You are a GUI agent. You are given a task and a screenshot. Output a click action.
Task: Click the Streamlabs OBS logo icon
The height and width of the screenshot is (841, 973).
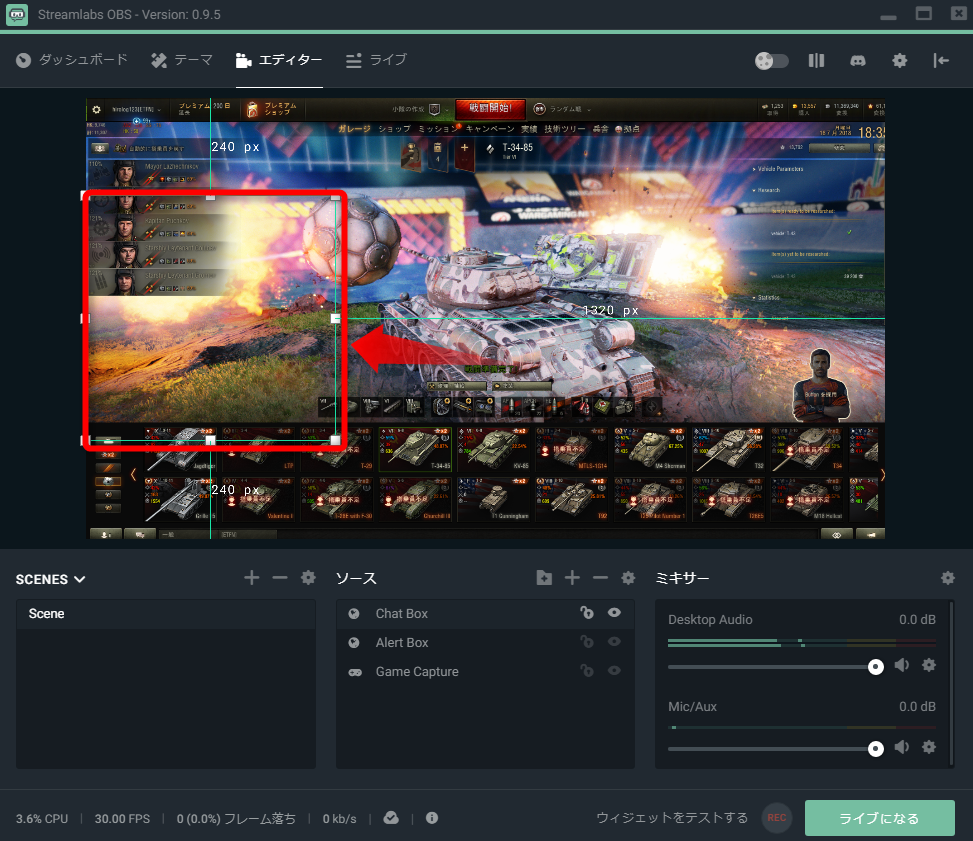click(17, 15)
